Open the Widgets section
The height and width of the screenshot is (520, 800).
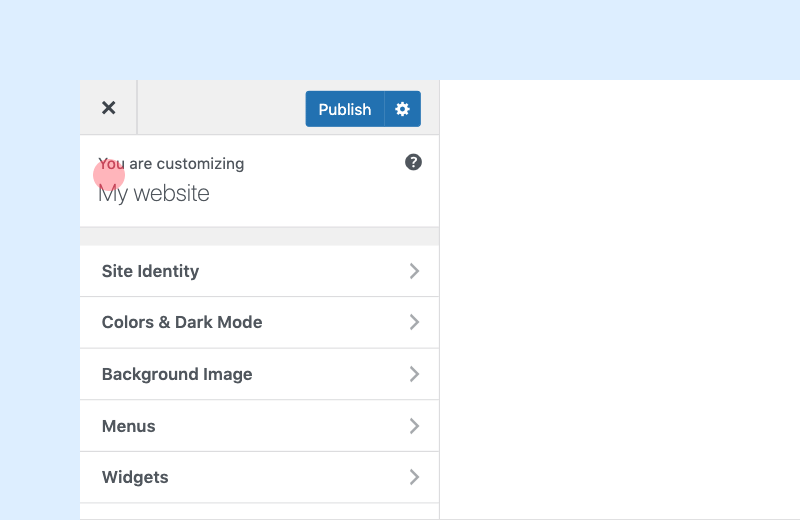(x=260, y=477)
